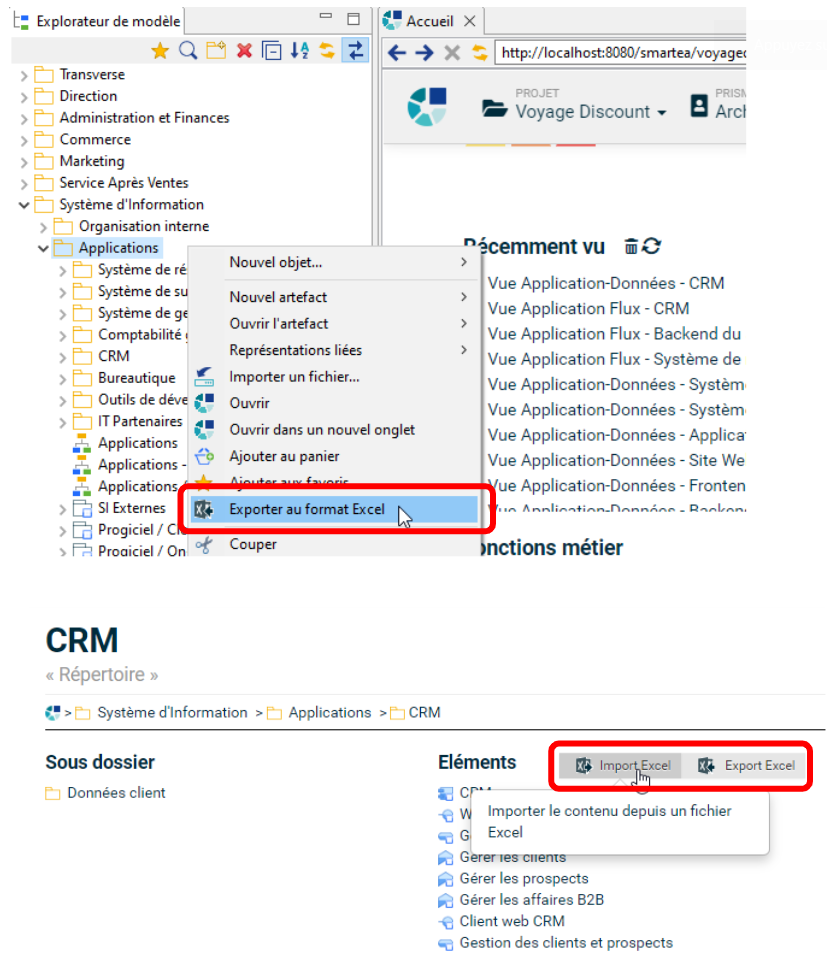The height and width of the screenshot is (967, 827).
Task: Click the red X delete icon
Action: click(244, 52)
